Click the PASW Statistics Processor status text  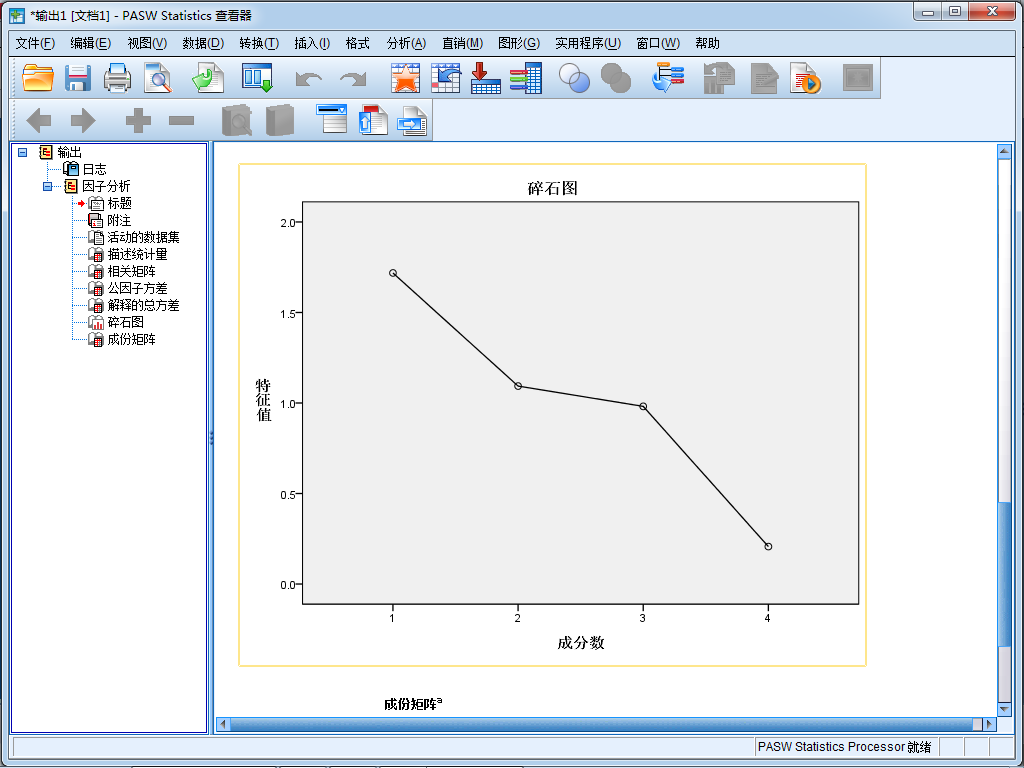[844, 746]
